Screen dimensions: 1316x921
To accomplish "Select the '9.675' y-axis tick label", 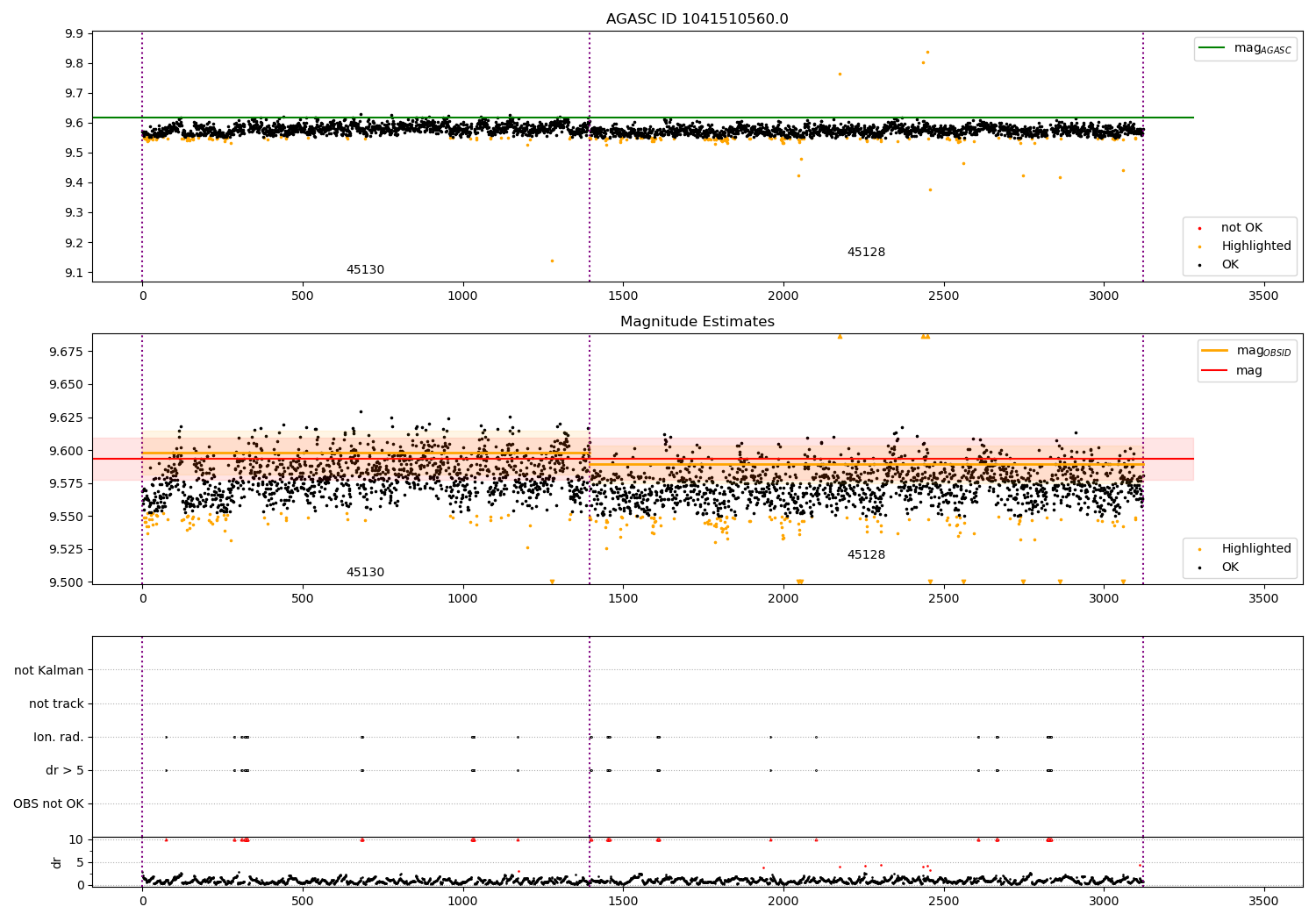I will click(x=67, y=352).
